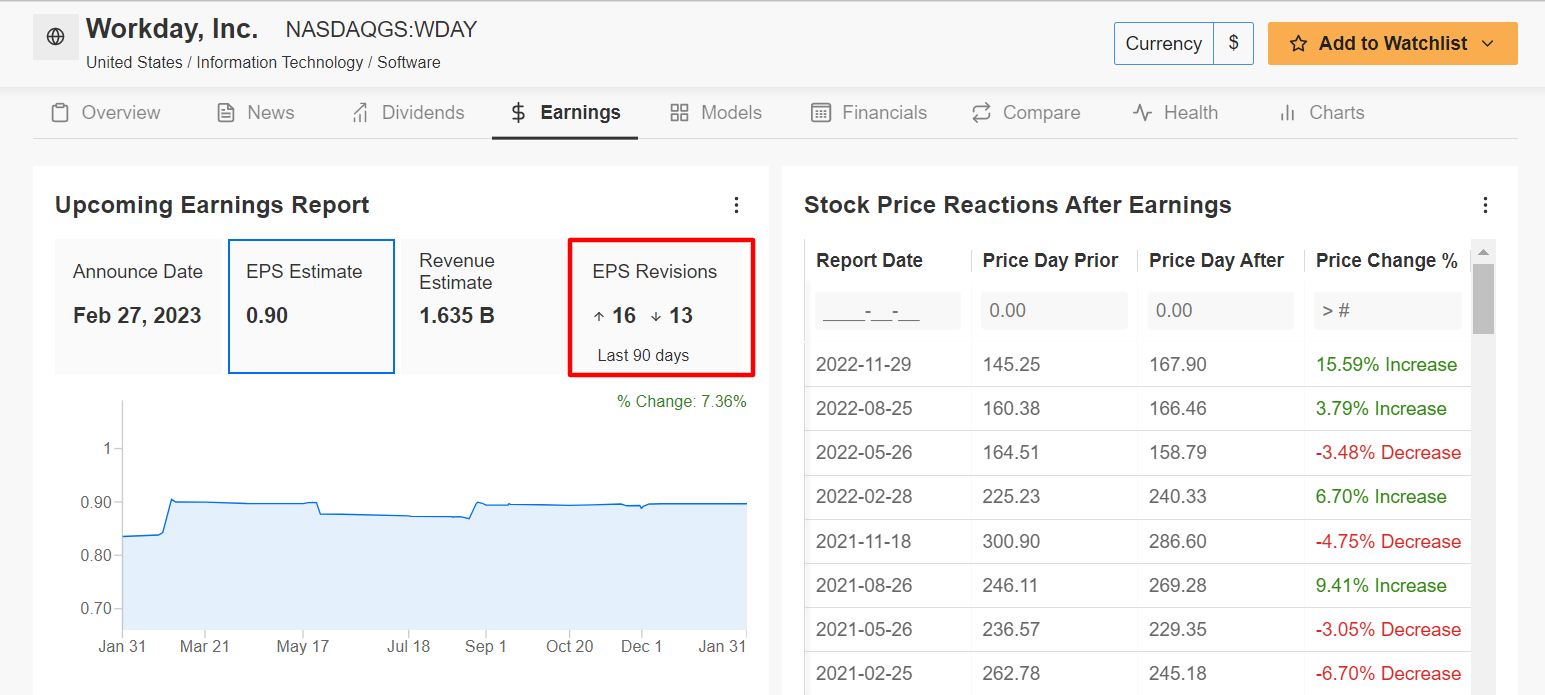
Task: Click the 2022-02-28 report date cell
Action: [x=864, y=497]
